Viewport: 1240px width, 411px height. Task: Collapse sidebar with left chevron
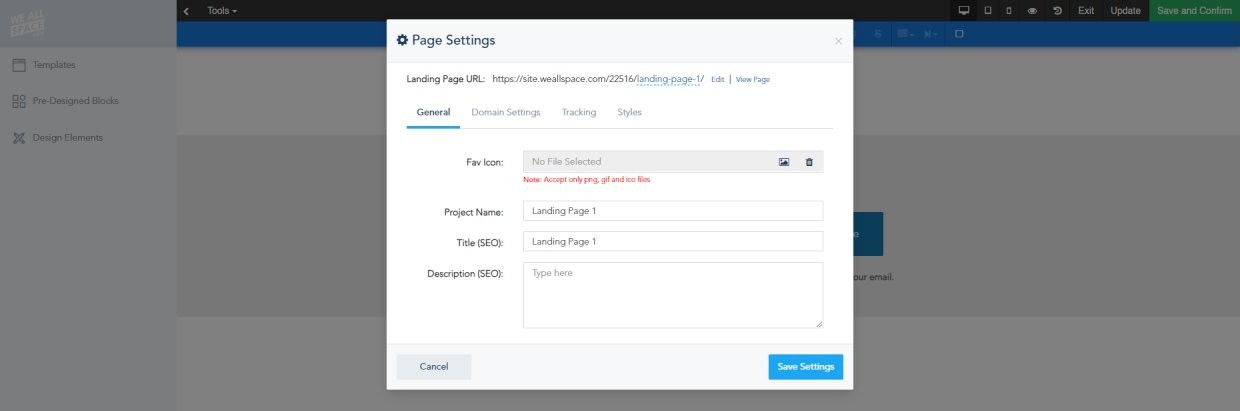(x=186, y=10)
